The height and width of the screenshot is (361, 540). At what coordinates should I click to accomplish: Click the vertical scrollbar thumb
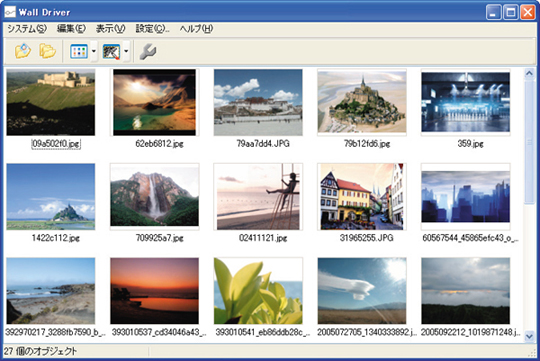(x=529, y=142)
